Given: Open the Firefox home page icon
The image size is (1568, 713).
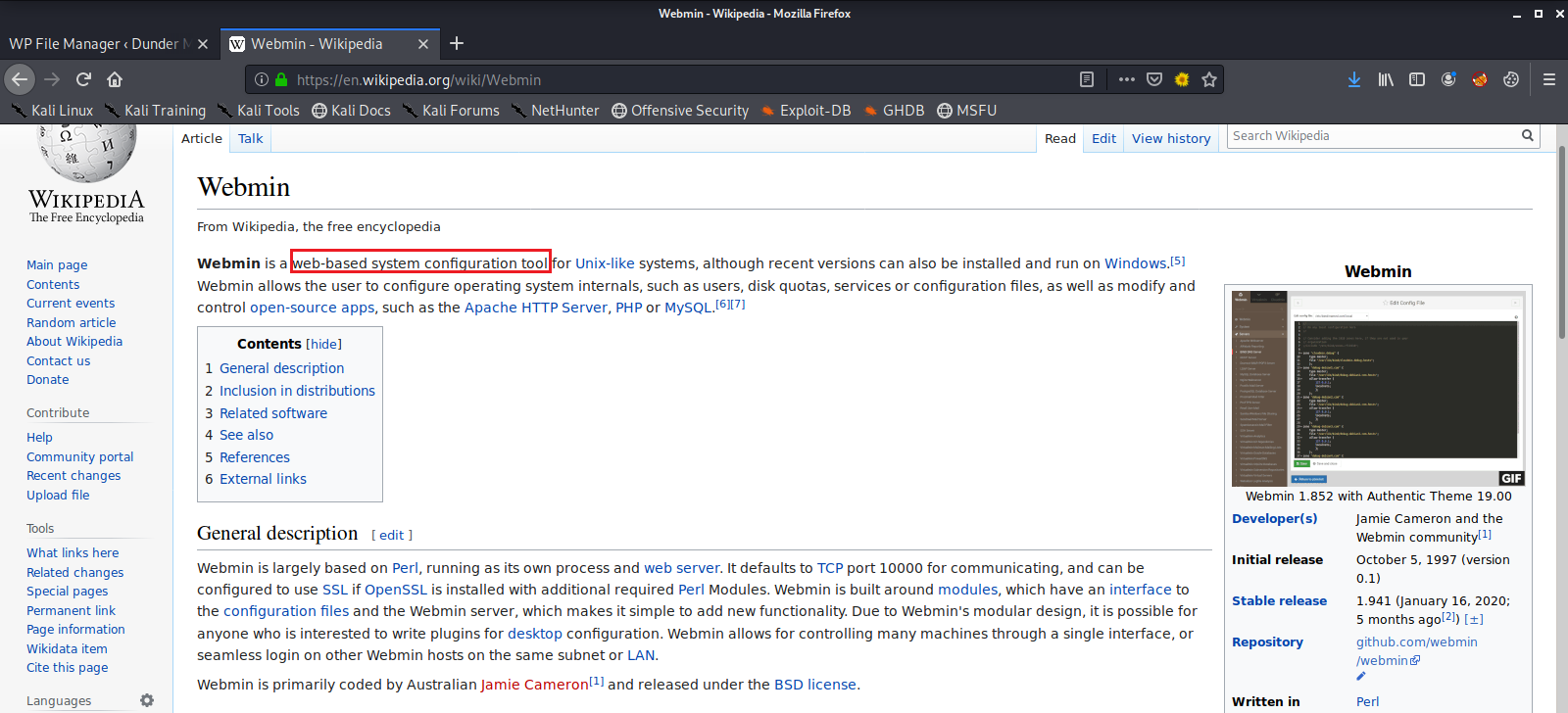Looking at the screenshot, I should pyautogui.click(x=115, y=79).
